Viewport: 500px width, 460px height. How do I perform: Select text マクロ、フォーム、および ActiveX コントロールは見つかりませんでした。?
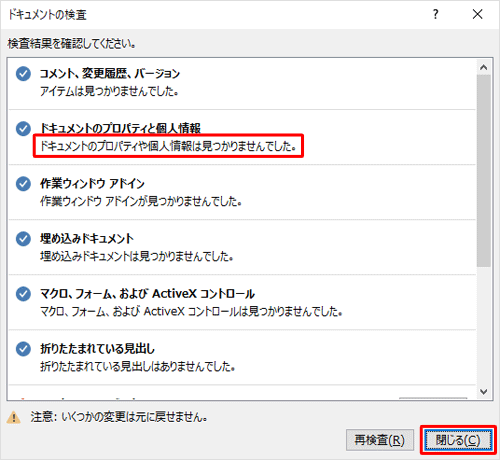click(191, 311)
